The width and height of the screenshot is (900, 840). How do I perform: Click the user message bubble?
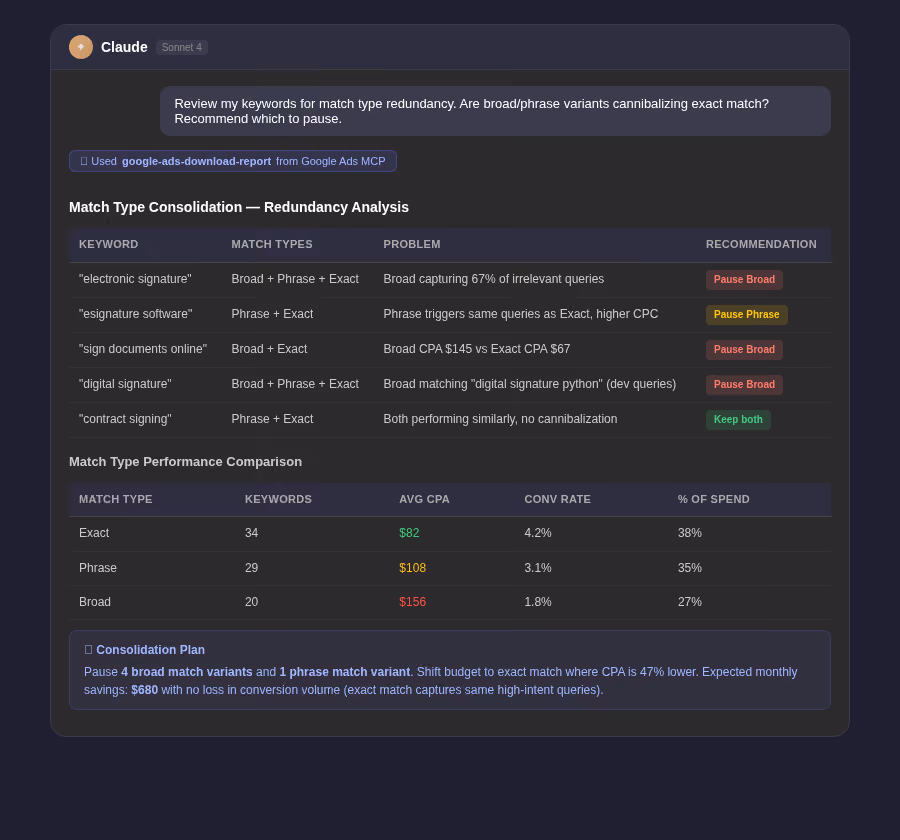pyautogui.click(x=495, y=111)
